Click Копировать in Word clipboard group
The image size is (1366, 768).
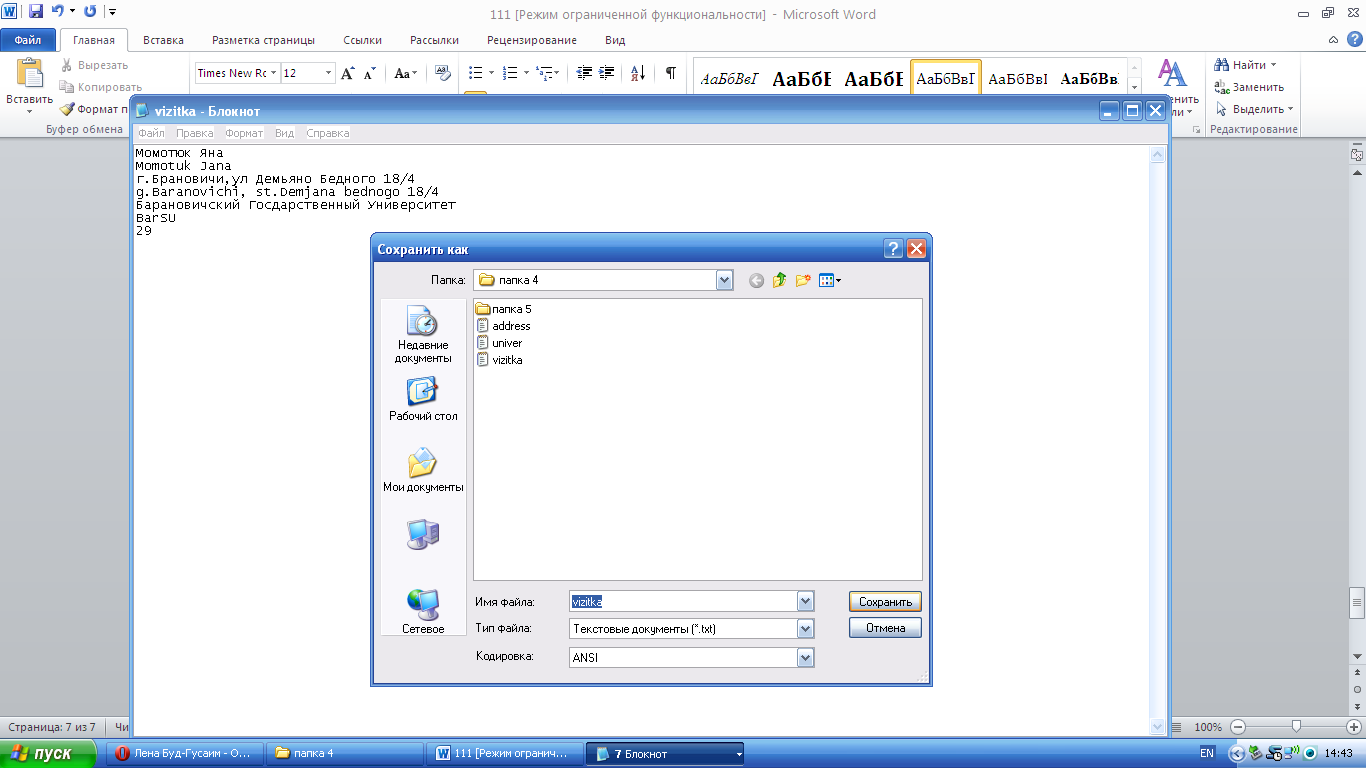[102, 87]
